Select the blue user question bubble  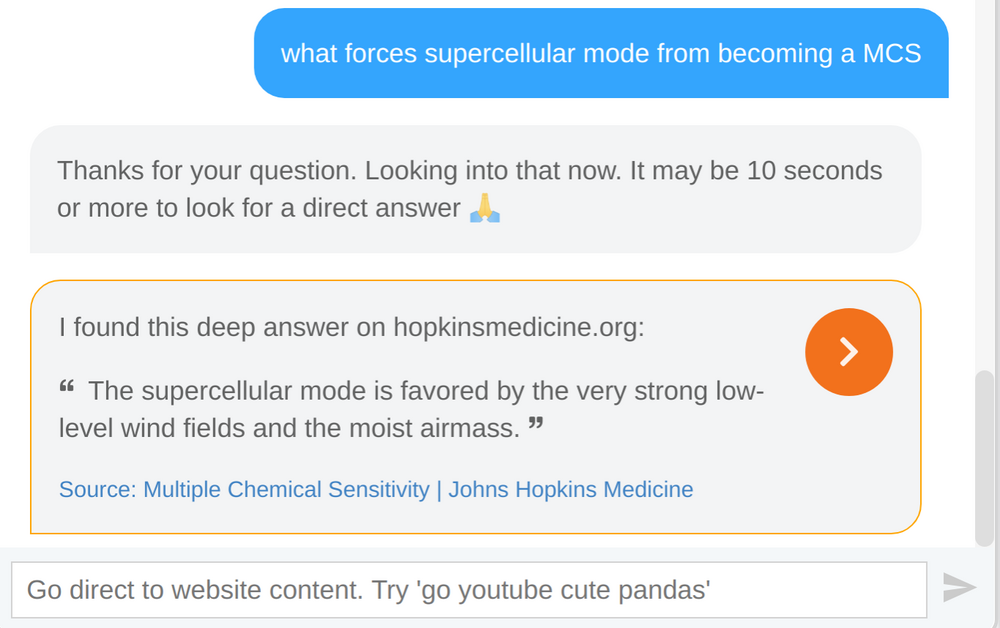pos(600,53)
